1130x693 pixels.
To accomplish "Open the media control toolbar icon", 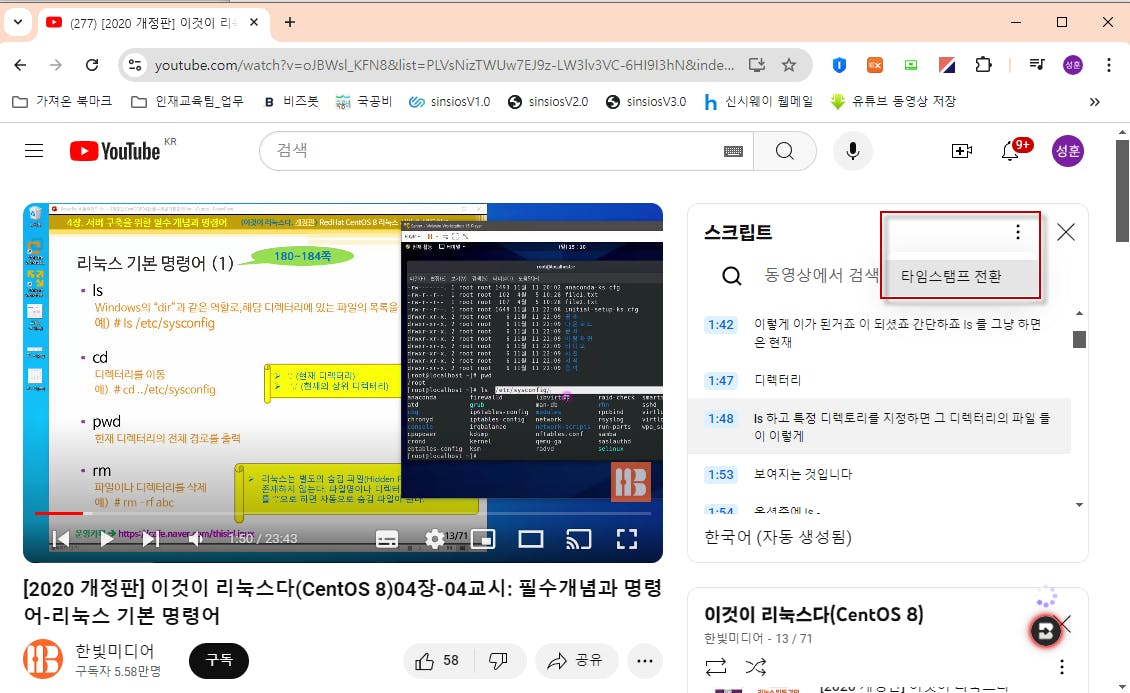I will [x=1036, y=65].
